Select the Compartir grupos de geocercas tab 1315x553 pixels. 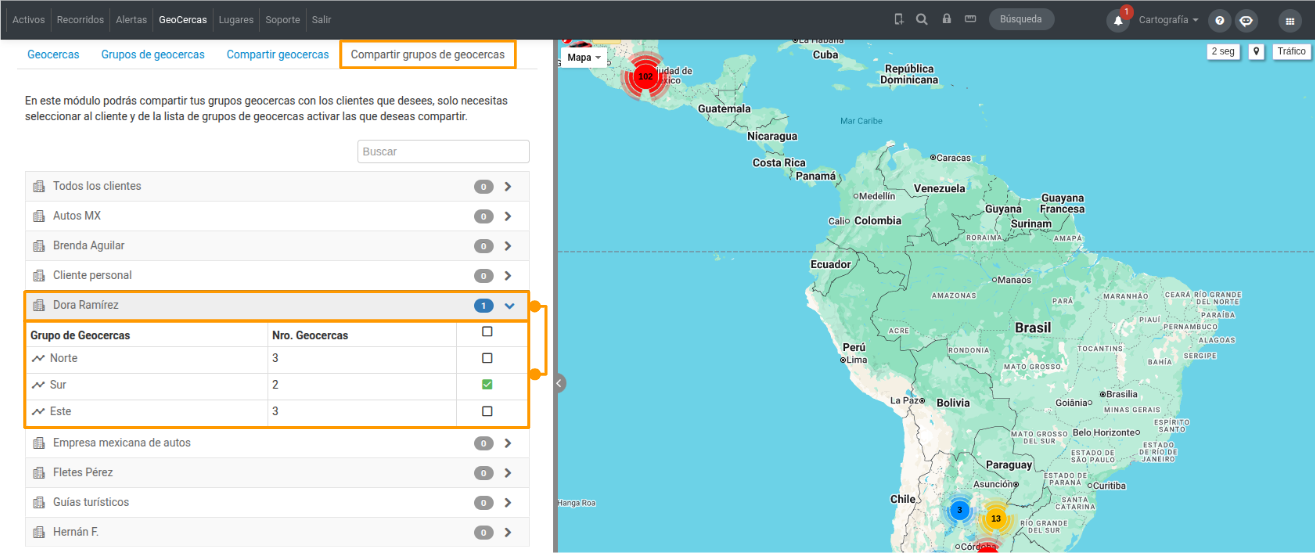click(428, 55)
